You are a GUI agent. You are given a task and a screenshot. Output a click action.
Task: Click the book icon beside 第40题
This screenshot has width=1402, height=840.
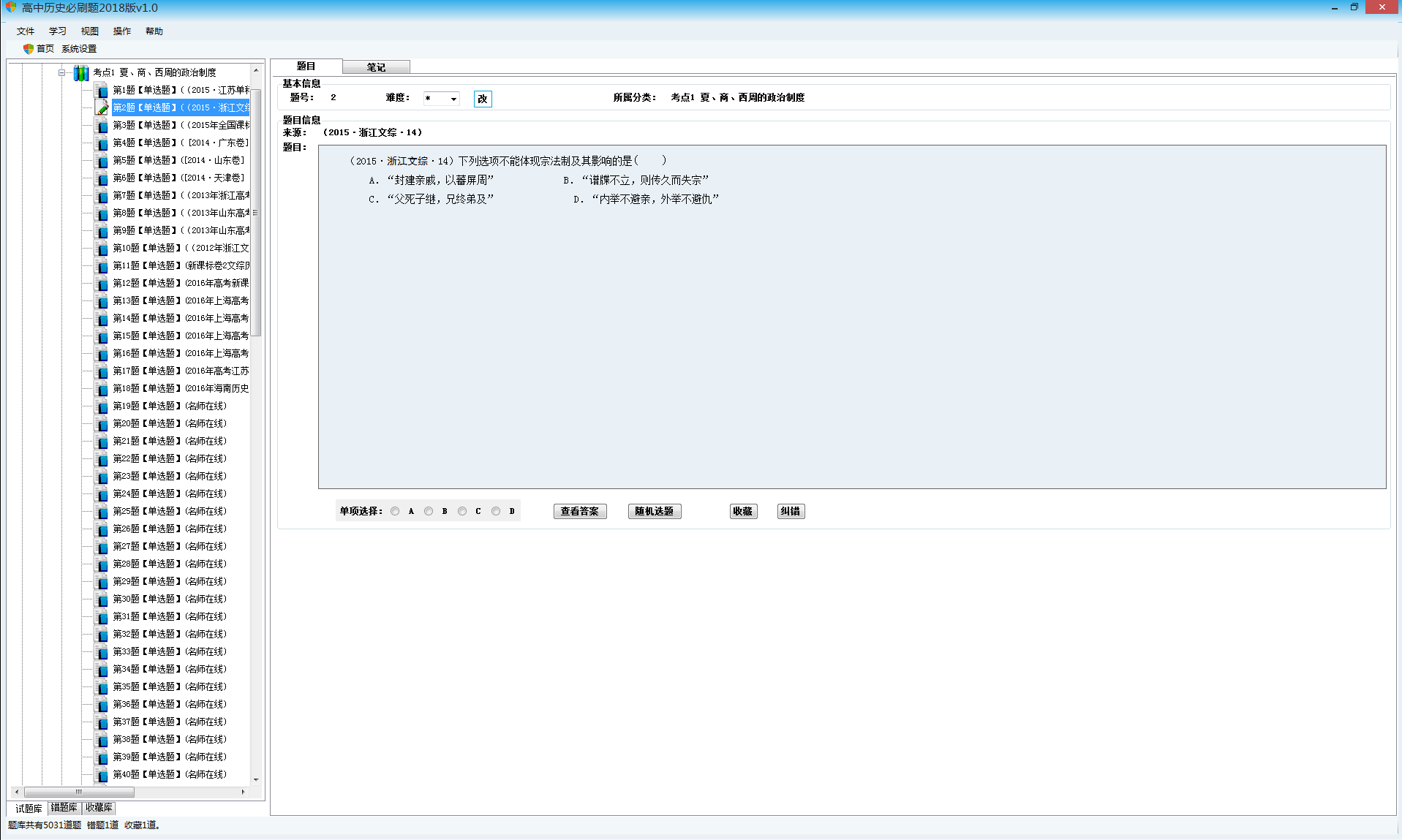point(102,775)
